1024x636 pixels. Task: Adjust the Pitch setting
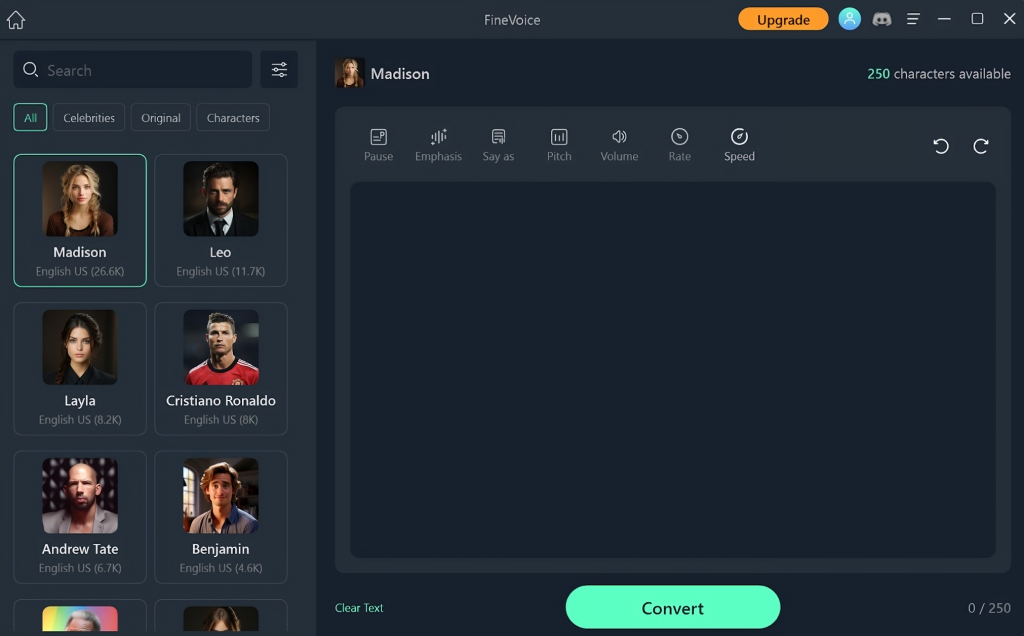(559, 145)
